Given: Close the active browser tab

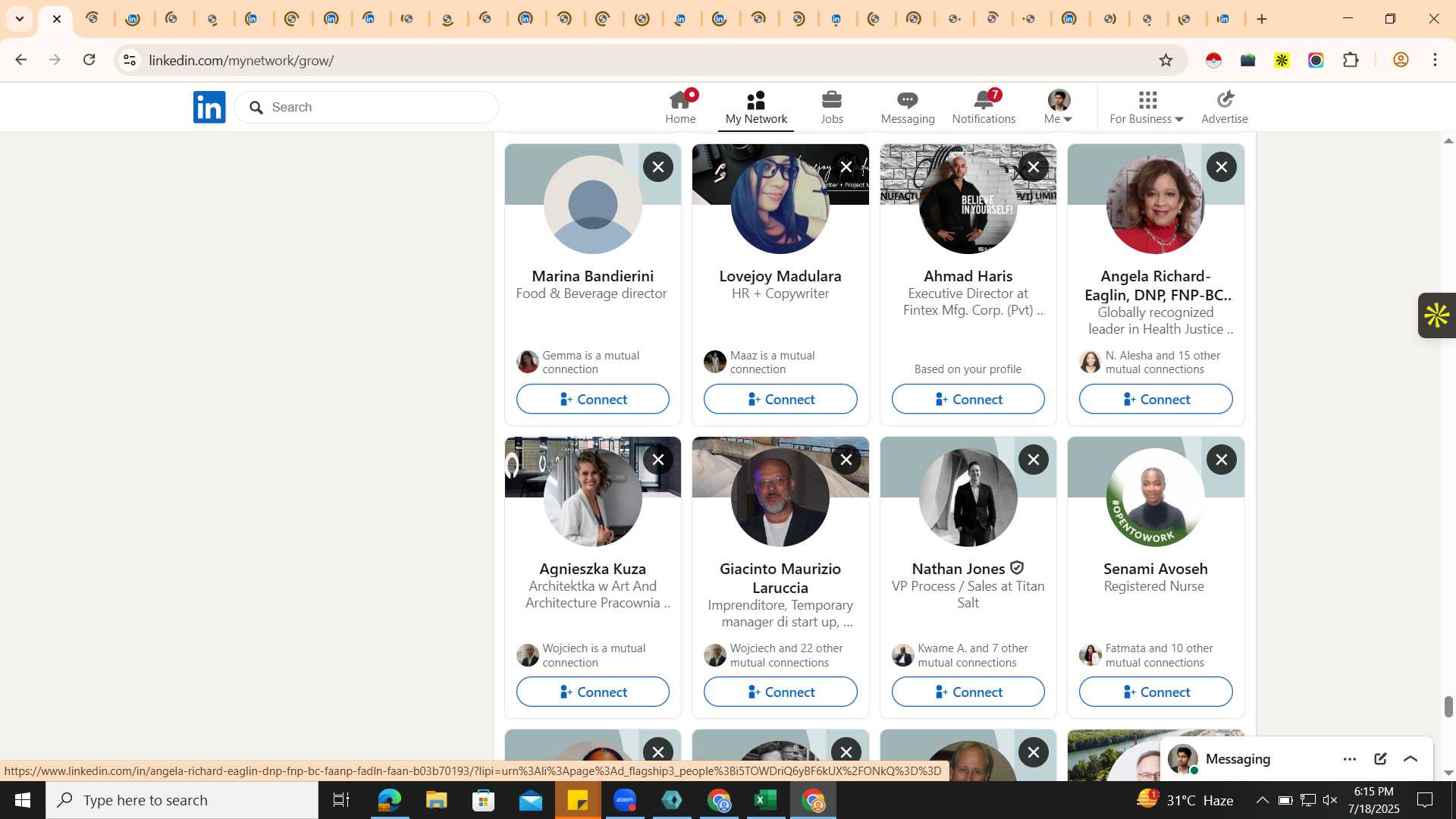Looking at the screenshot, I should coord(57,19).
